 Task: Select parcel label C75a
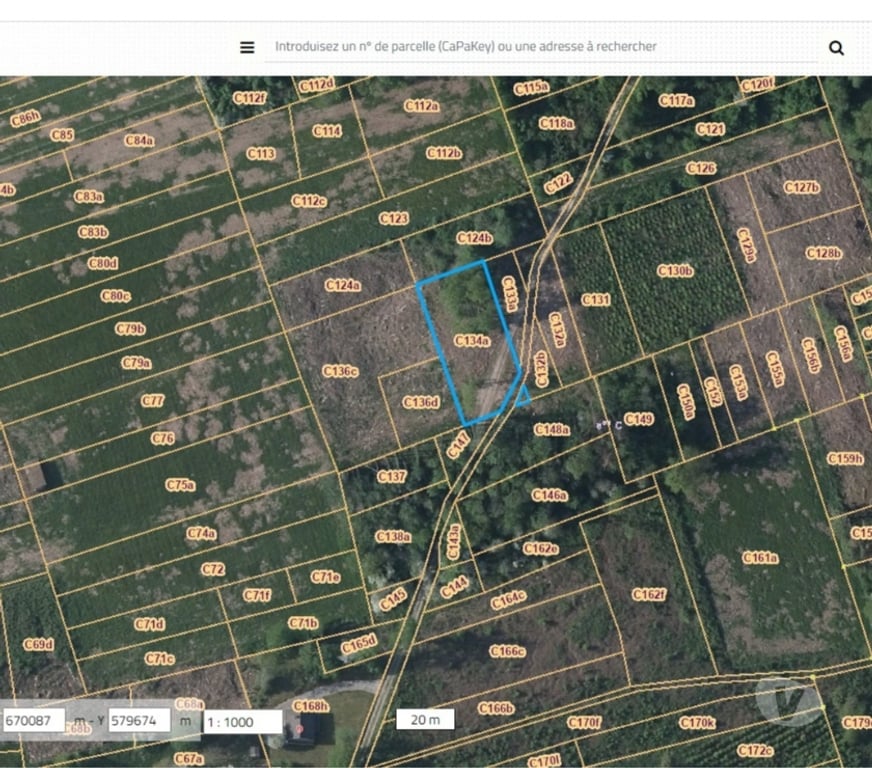pyautogui.click(x=180, y=485)
